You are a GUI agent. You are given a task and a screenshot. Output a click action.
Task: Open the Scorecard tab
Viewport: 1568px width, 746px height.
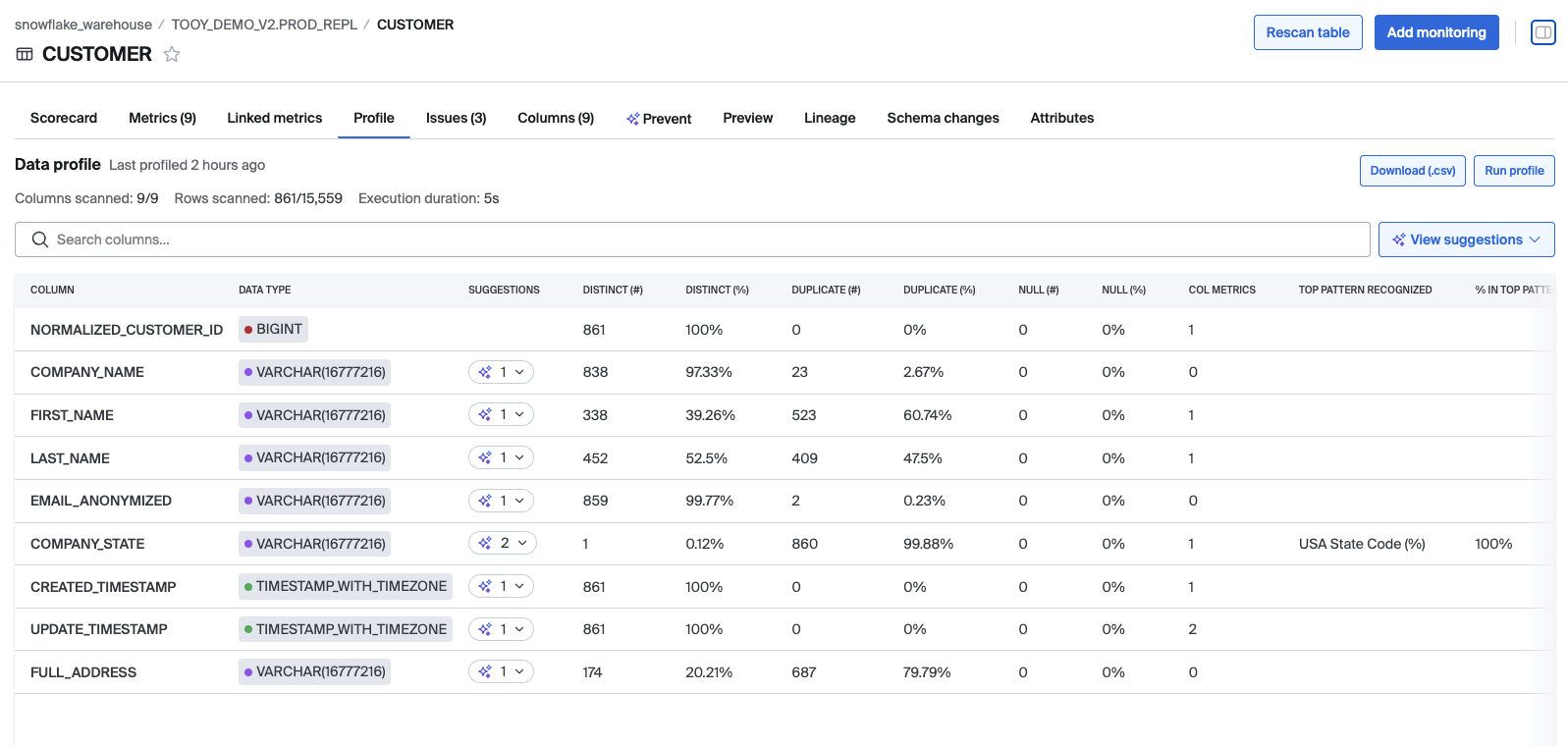[x=64, y=118]
